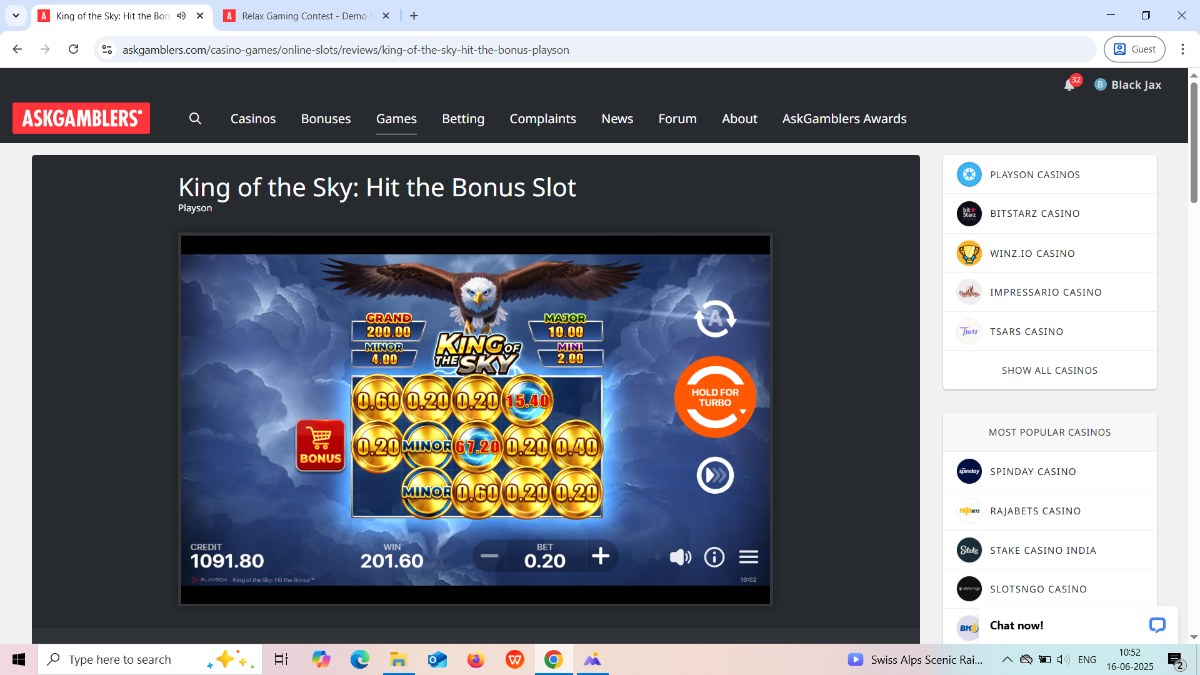Reload the current page
The width and height of the screenshot is (1200, 675).
click(73, 49)
